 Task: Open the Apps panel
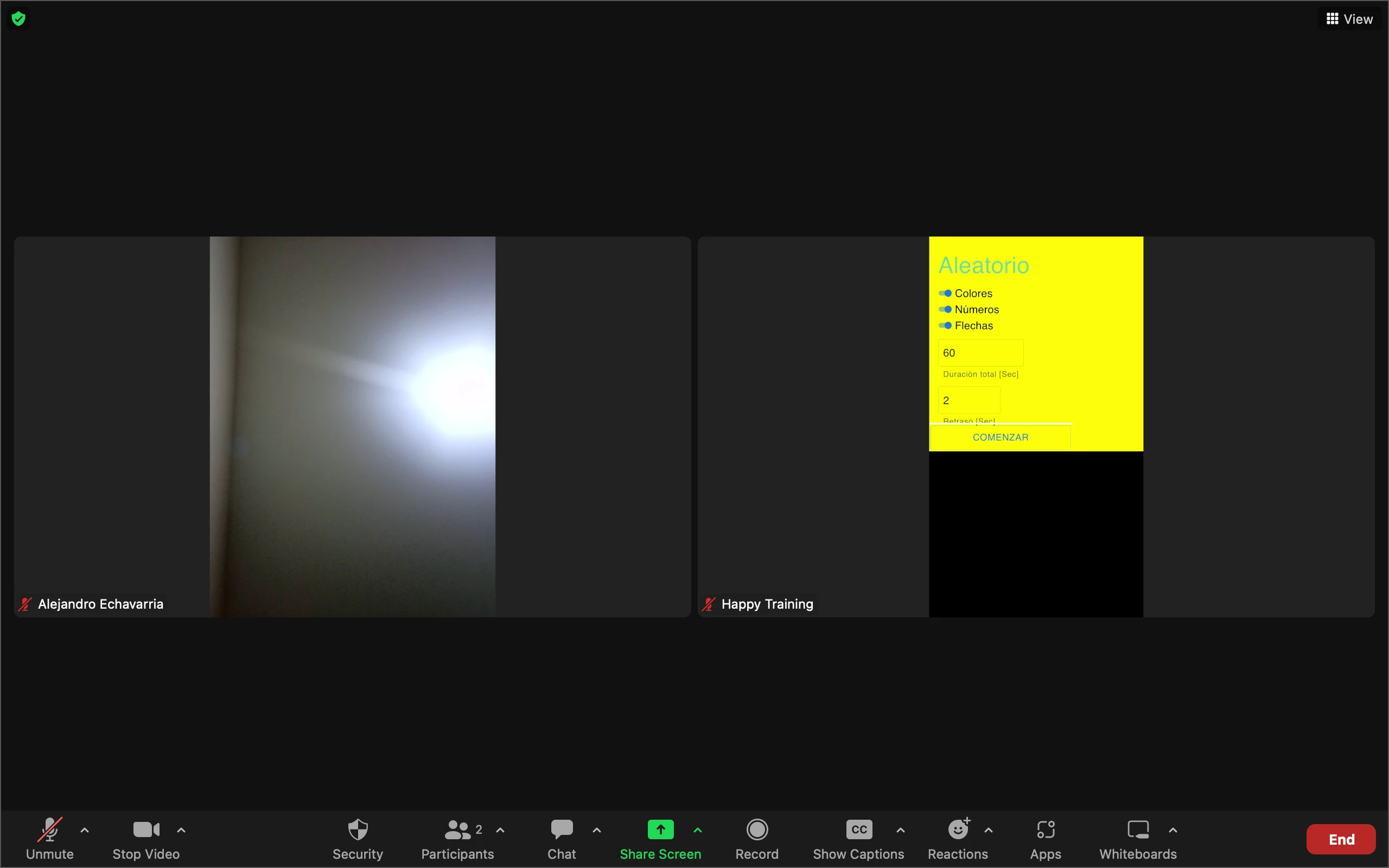[1045, 829]
